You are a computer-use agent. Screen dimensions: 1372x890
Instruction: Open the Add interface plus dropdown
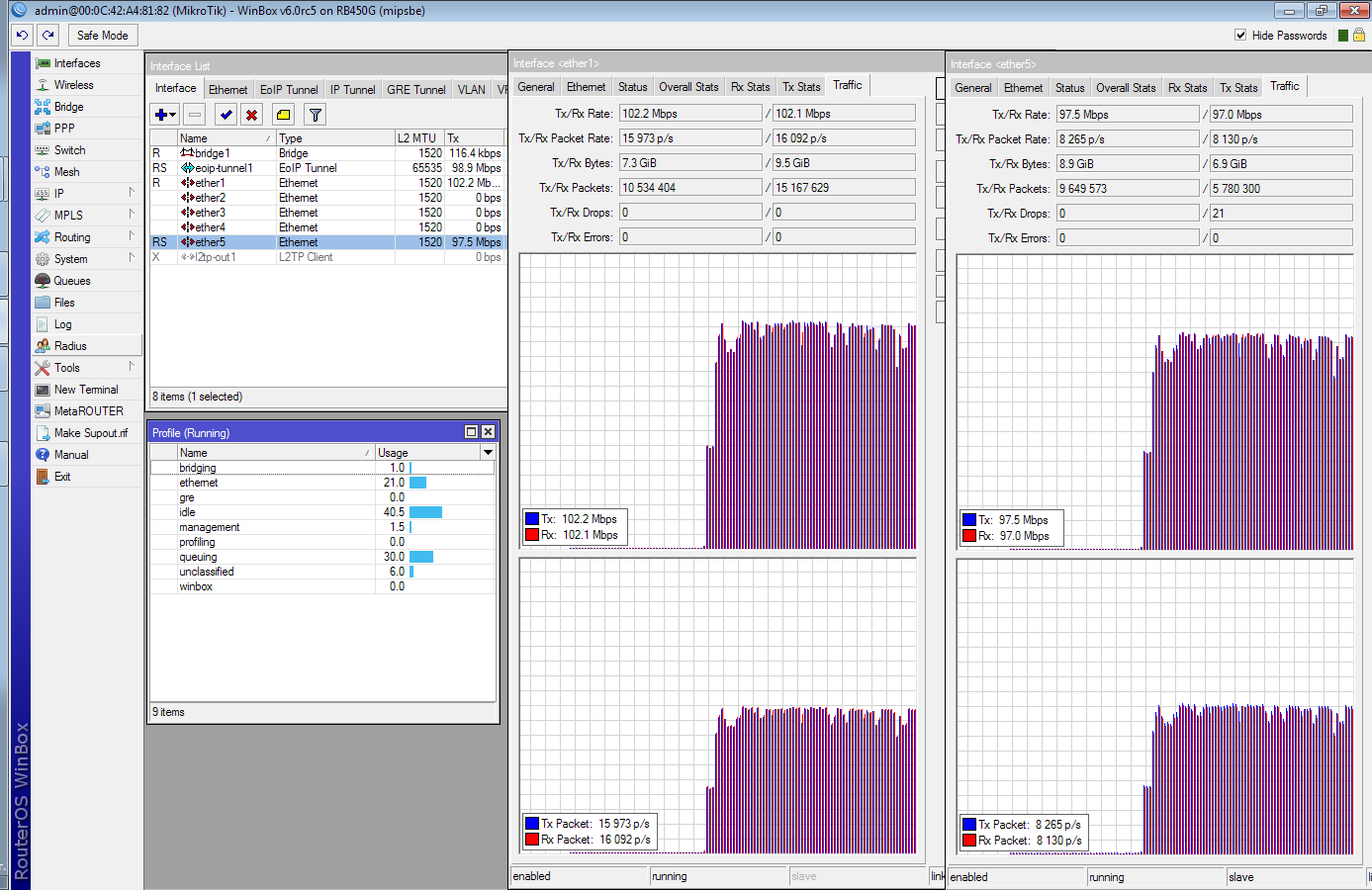coord(165,115)
